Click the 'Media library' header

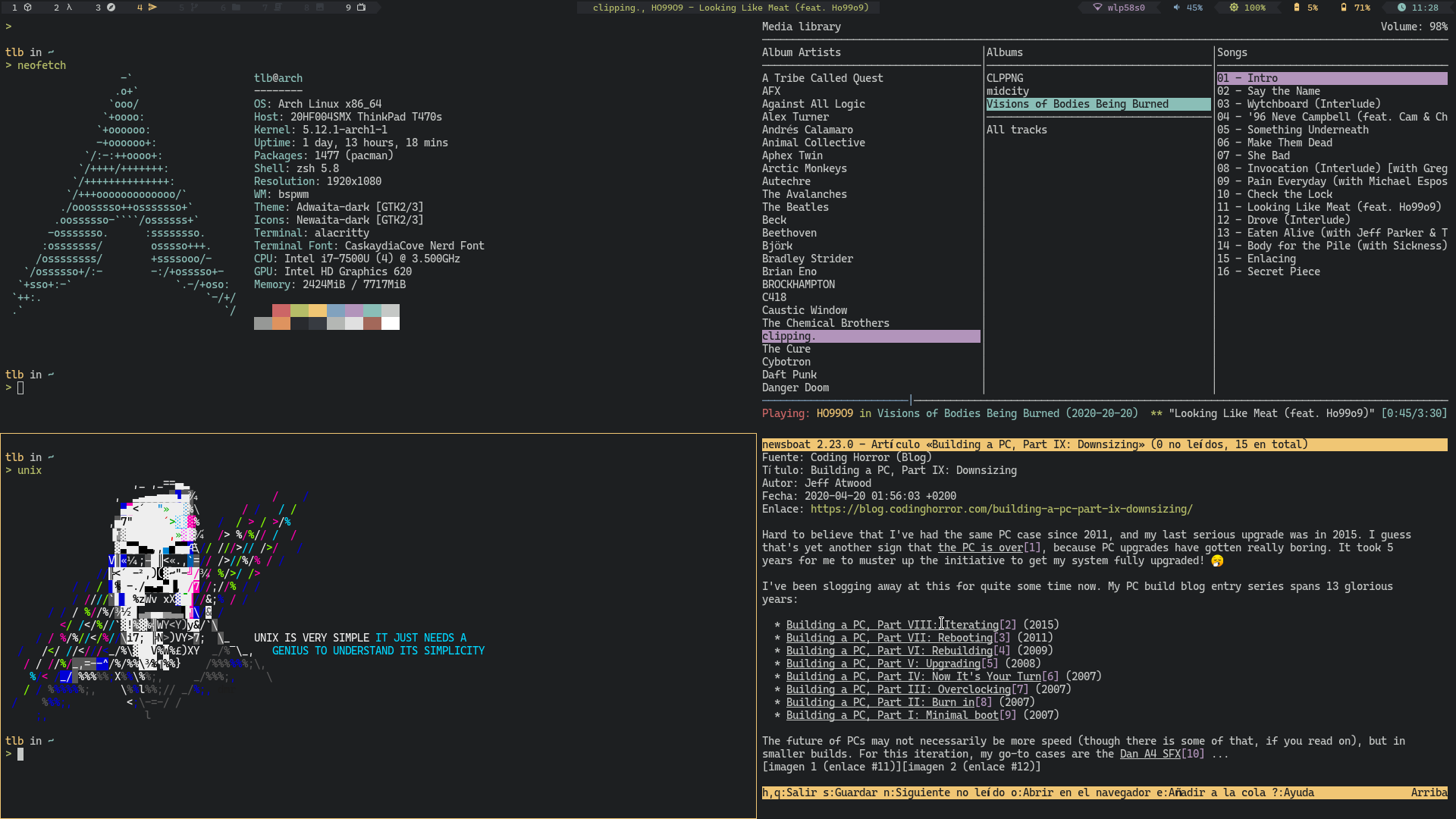point(801,27)
